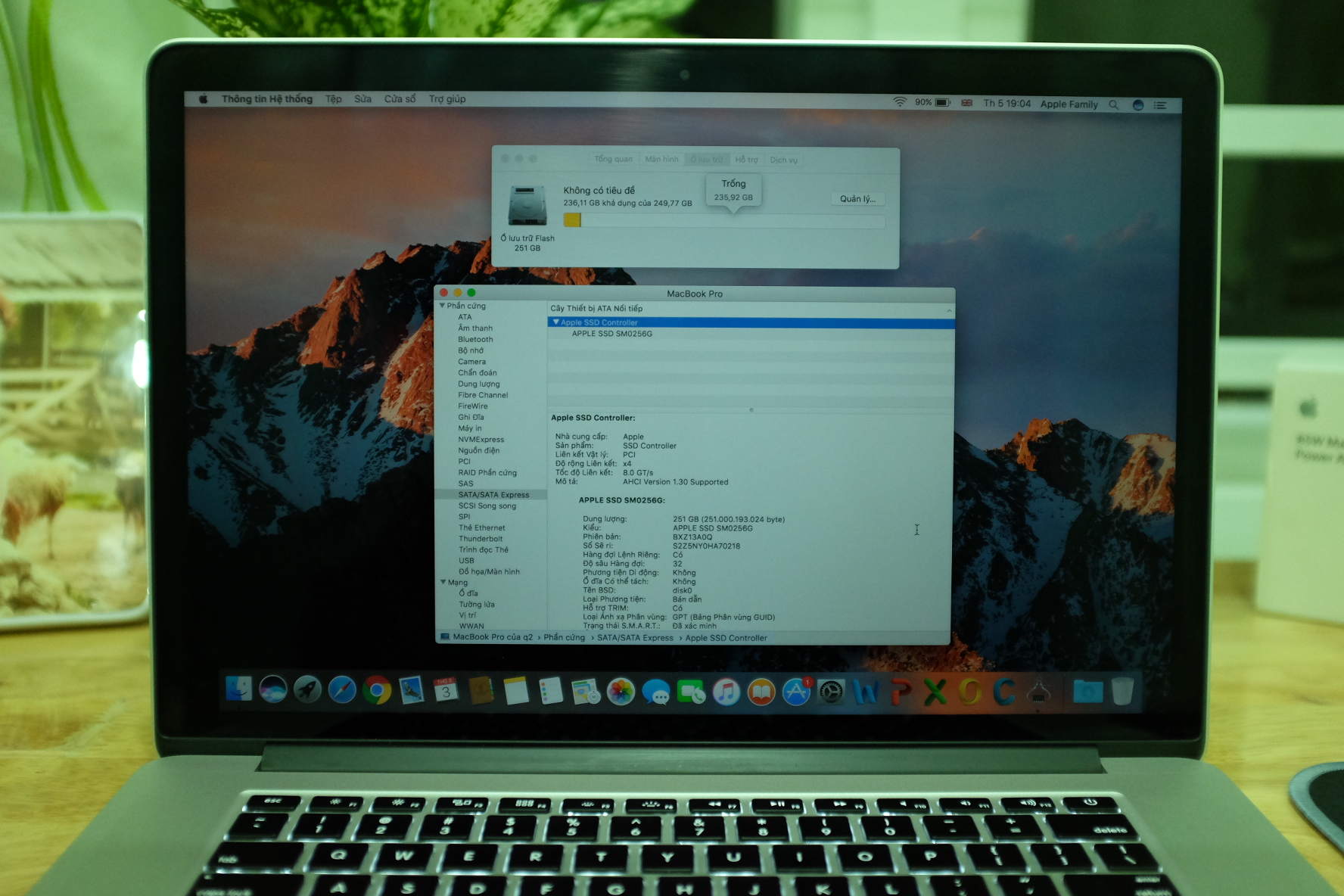Open Reminders list icon in Dock
1344x896 pixels.
(x=551, y=691)
